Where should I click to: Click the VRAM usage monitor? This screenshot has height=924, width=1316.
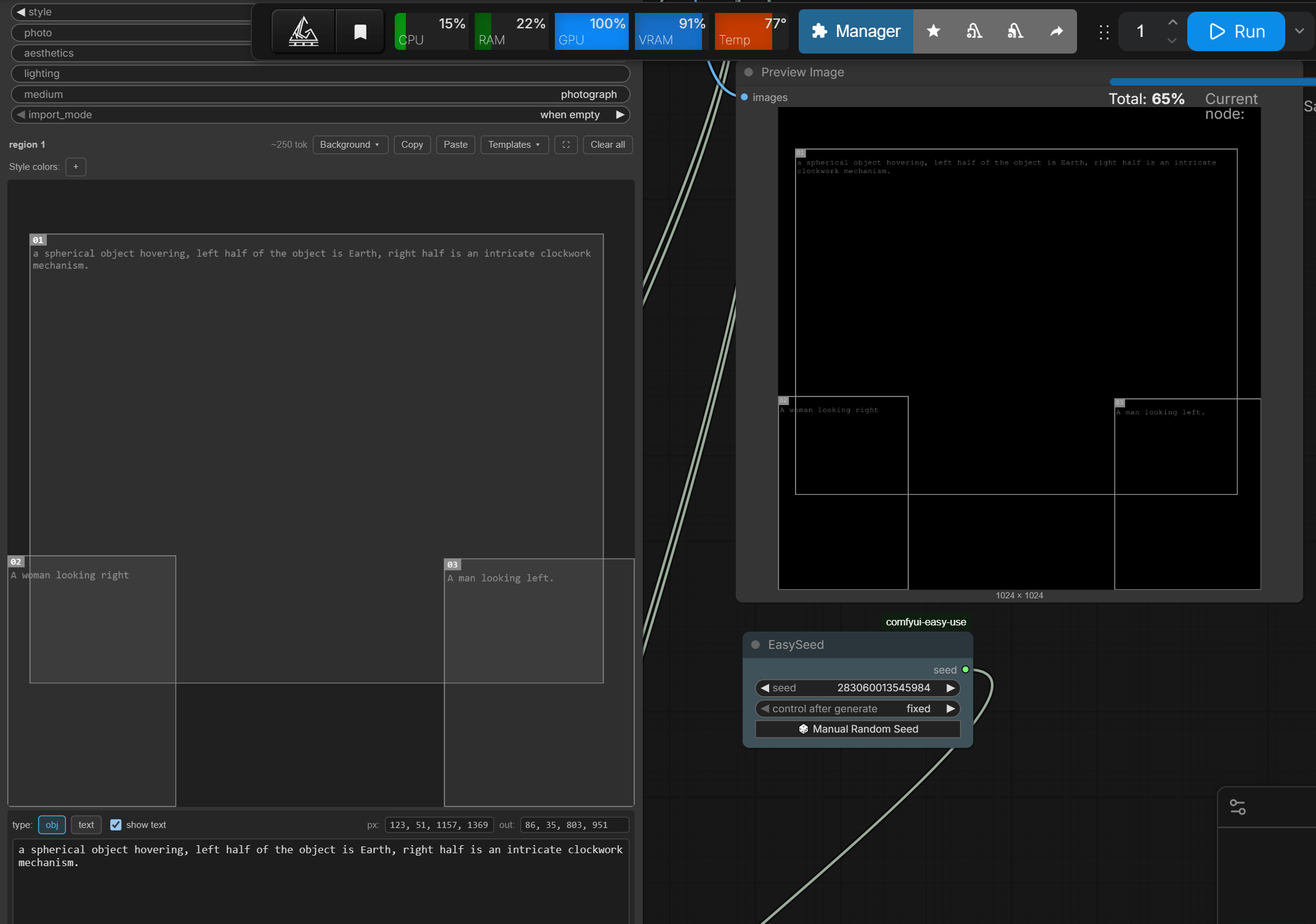point(671,31)
